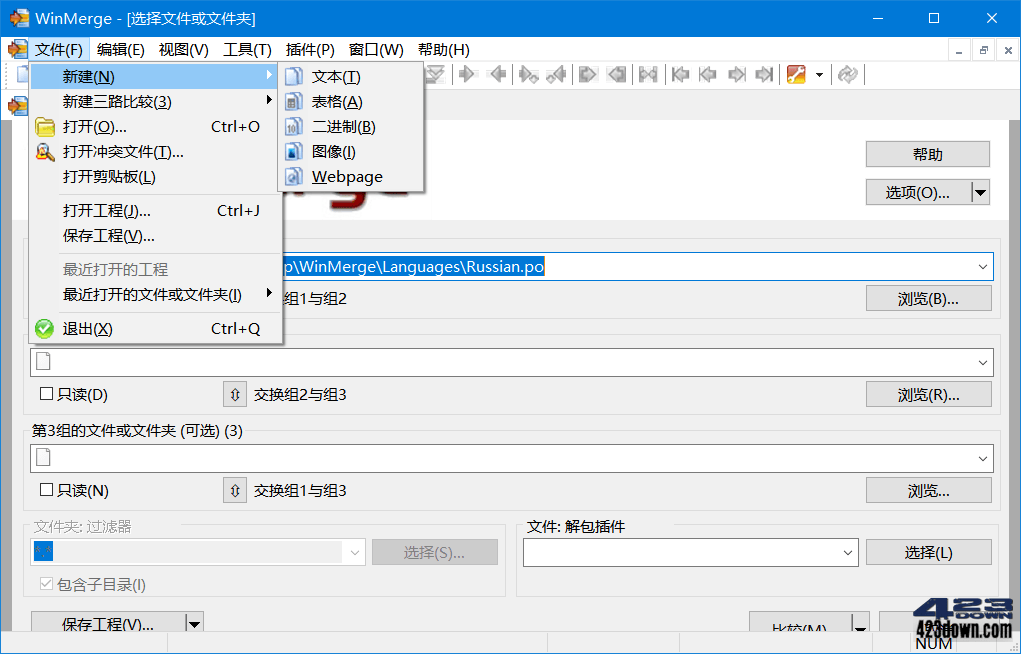
Task: Click the 帮助 button
Action: [927, 154]
